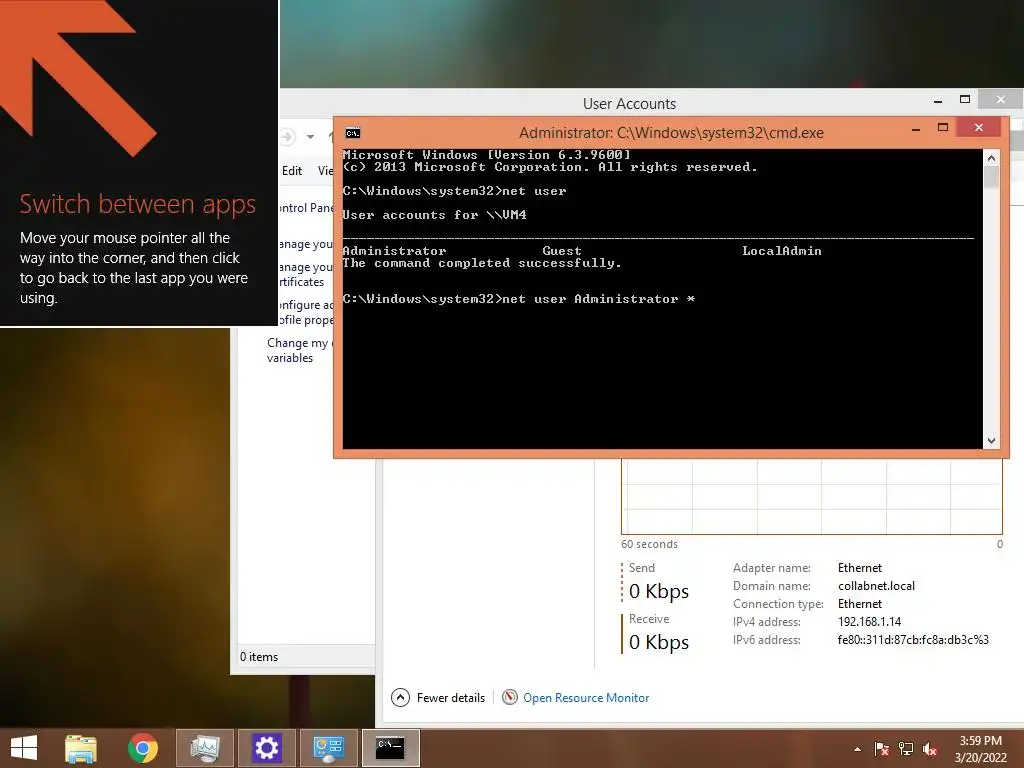This screenshot has width=1024, height=768.
Task: Click 'Switch between apps' tip heading
Action: 138,204
